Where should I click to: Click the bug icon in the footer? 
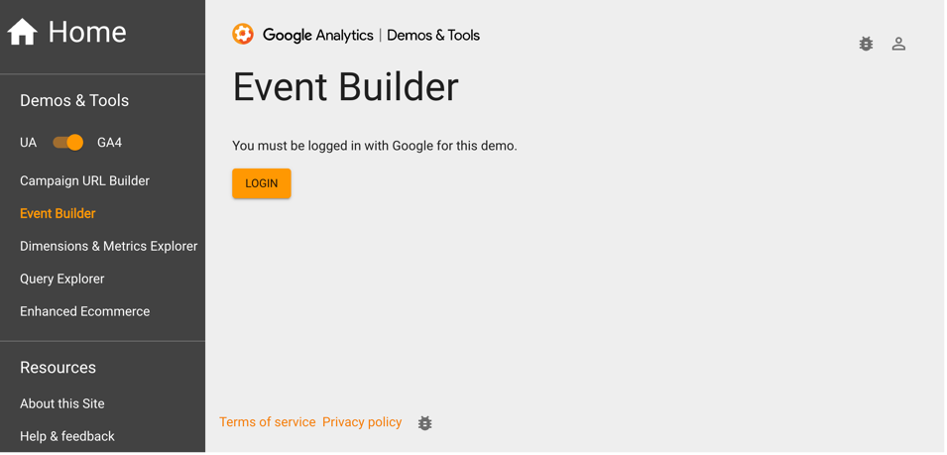click(x=425, y=423)
